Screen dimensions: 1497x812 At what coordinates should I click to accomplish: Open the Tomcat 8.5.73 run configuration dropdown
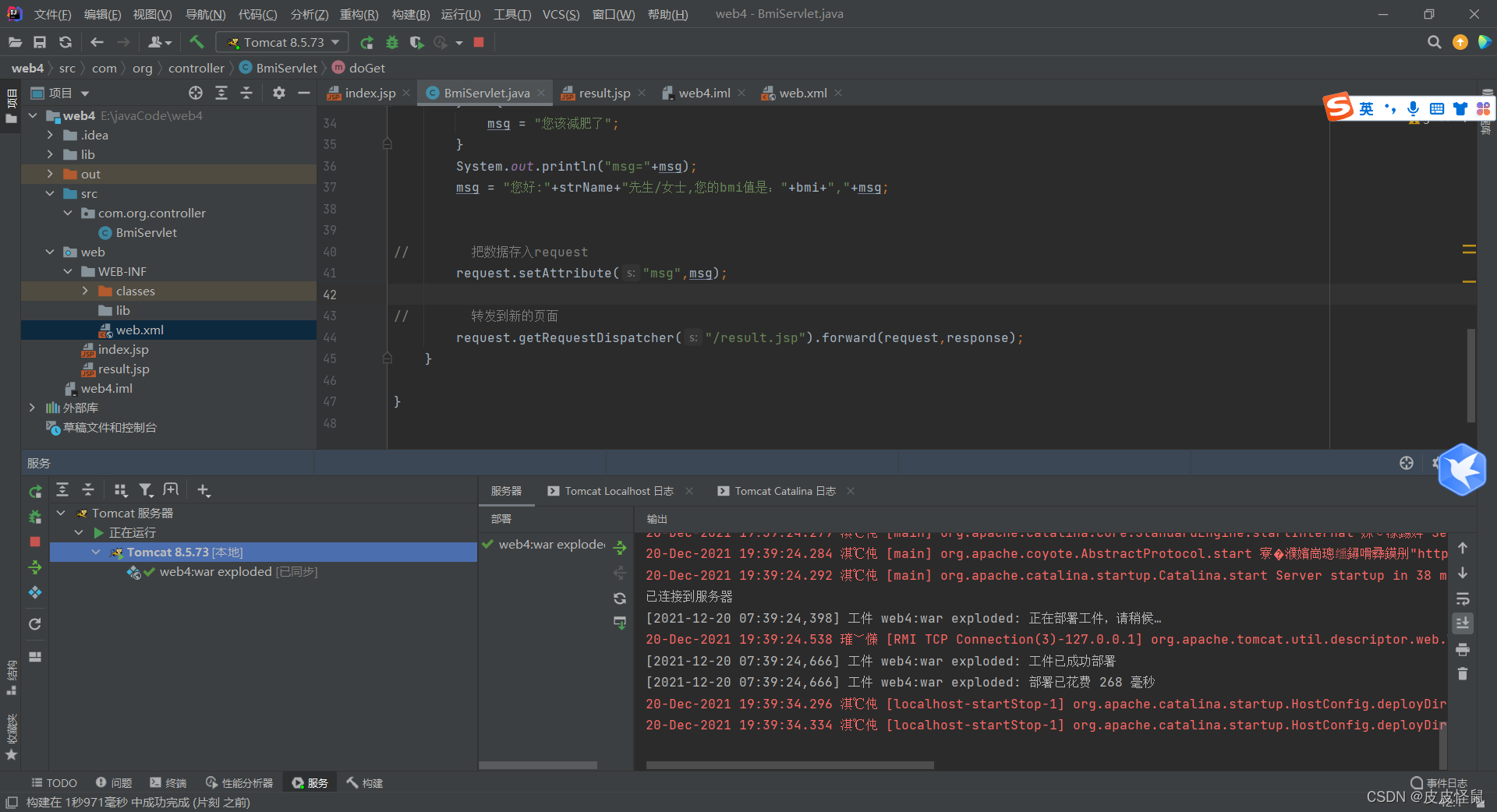tap(283, 42)
